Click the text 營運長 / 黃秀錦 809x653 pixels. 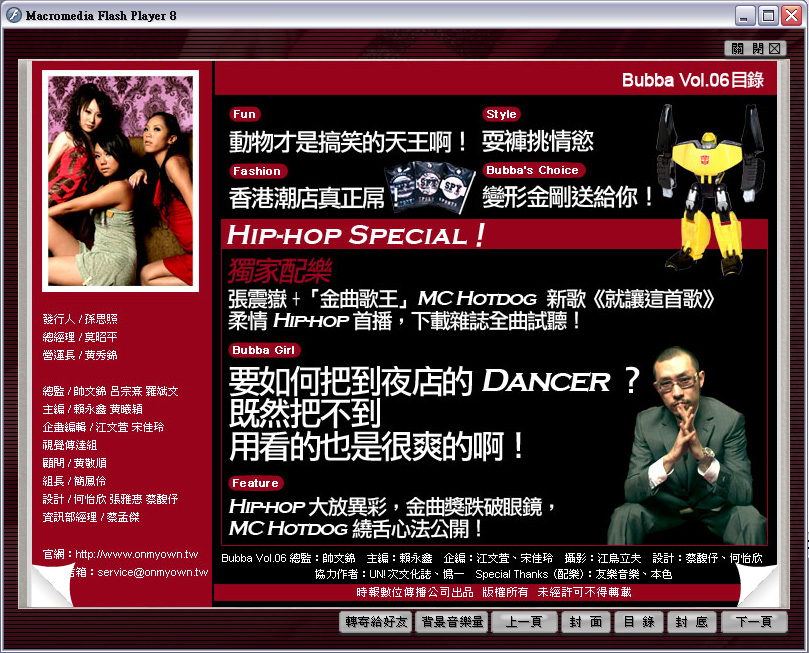pos(80,355)
